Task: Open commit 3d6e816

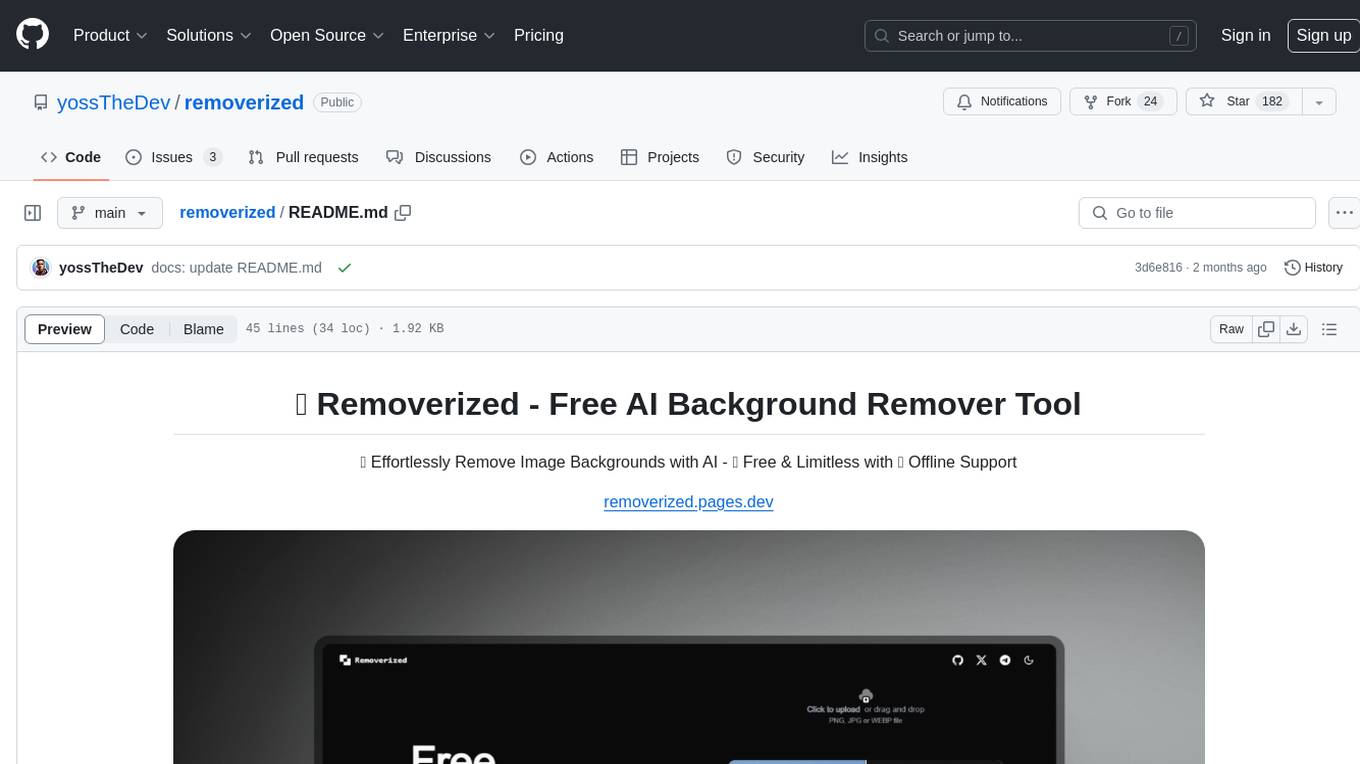Action: (1158, 268)
